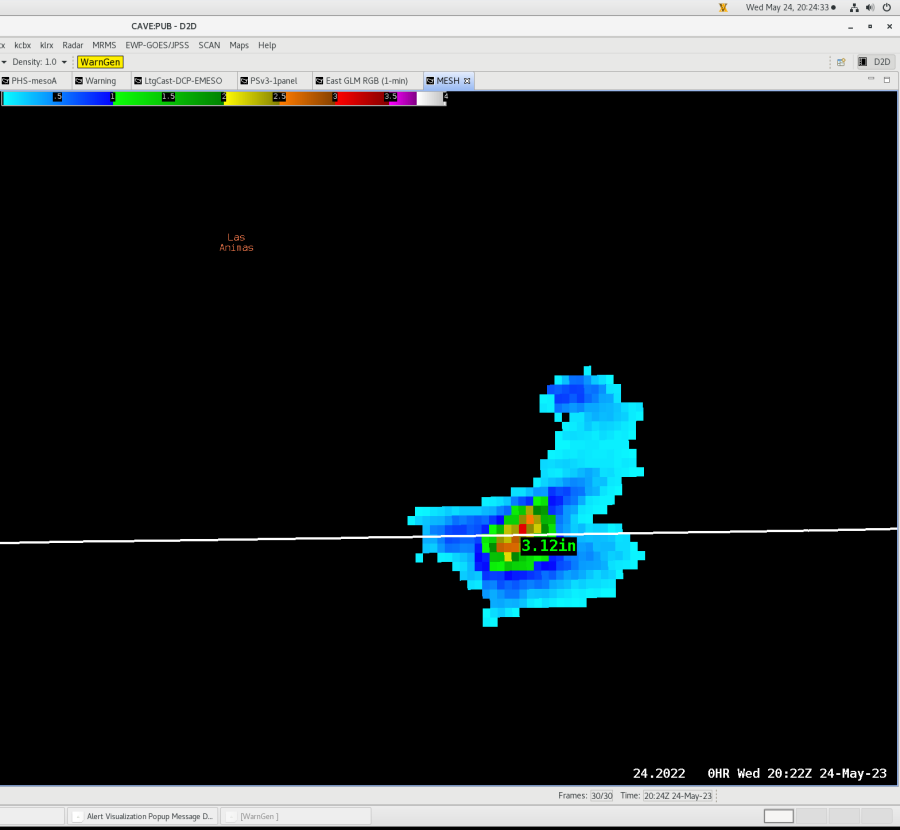Click the Open Perspective icon
Screen dimensions: 900x830
pos(841,62)
